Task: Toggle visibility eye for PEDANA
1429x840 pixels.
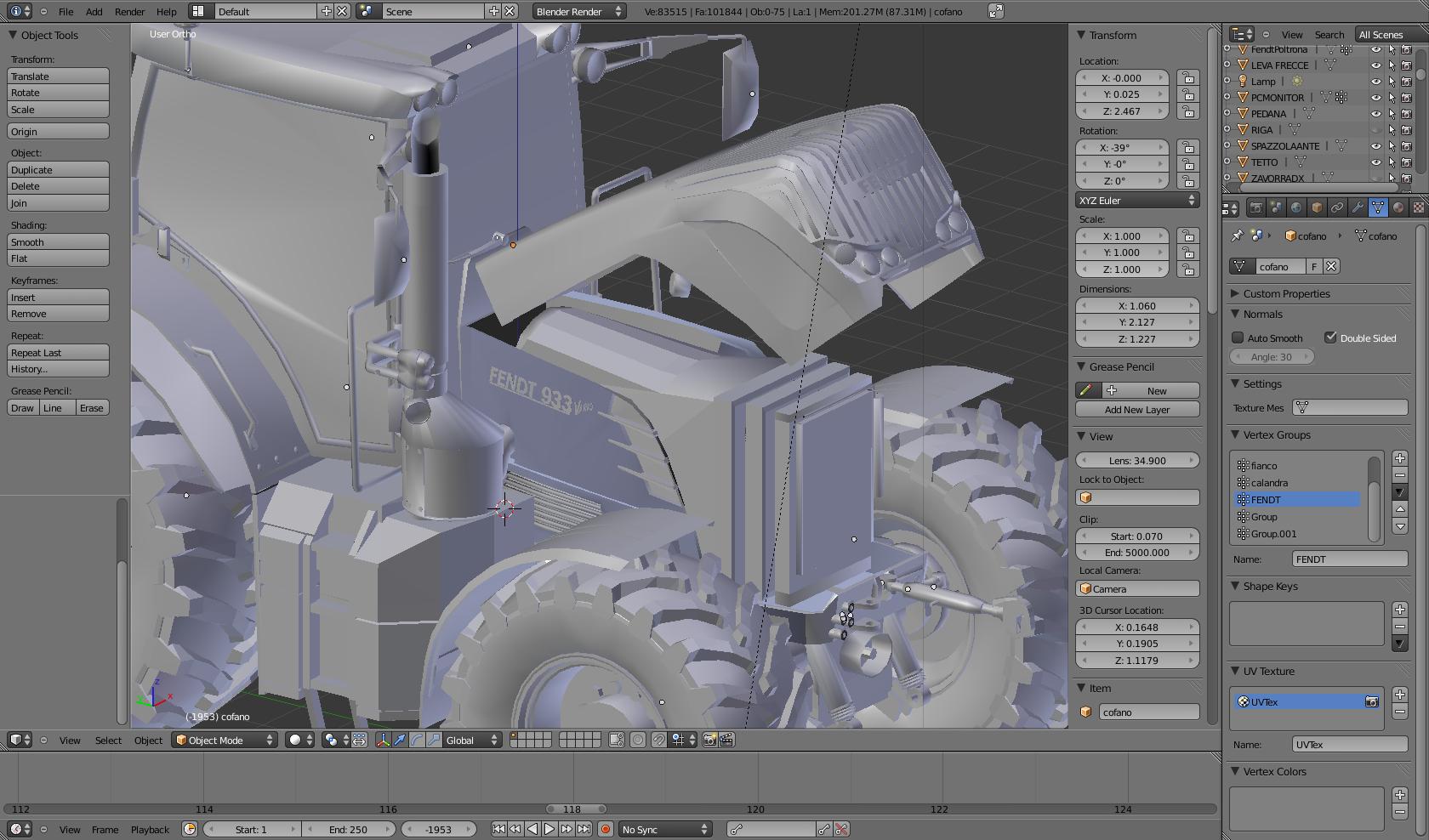Action: pos(1375,114)
